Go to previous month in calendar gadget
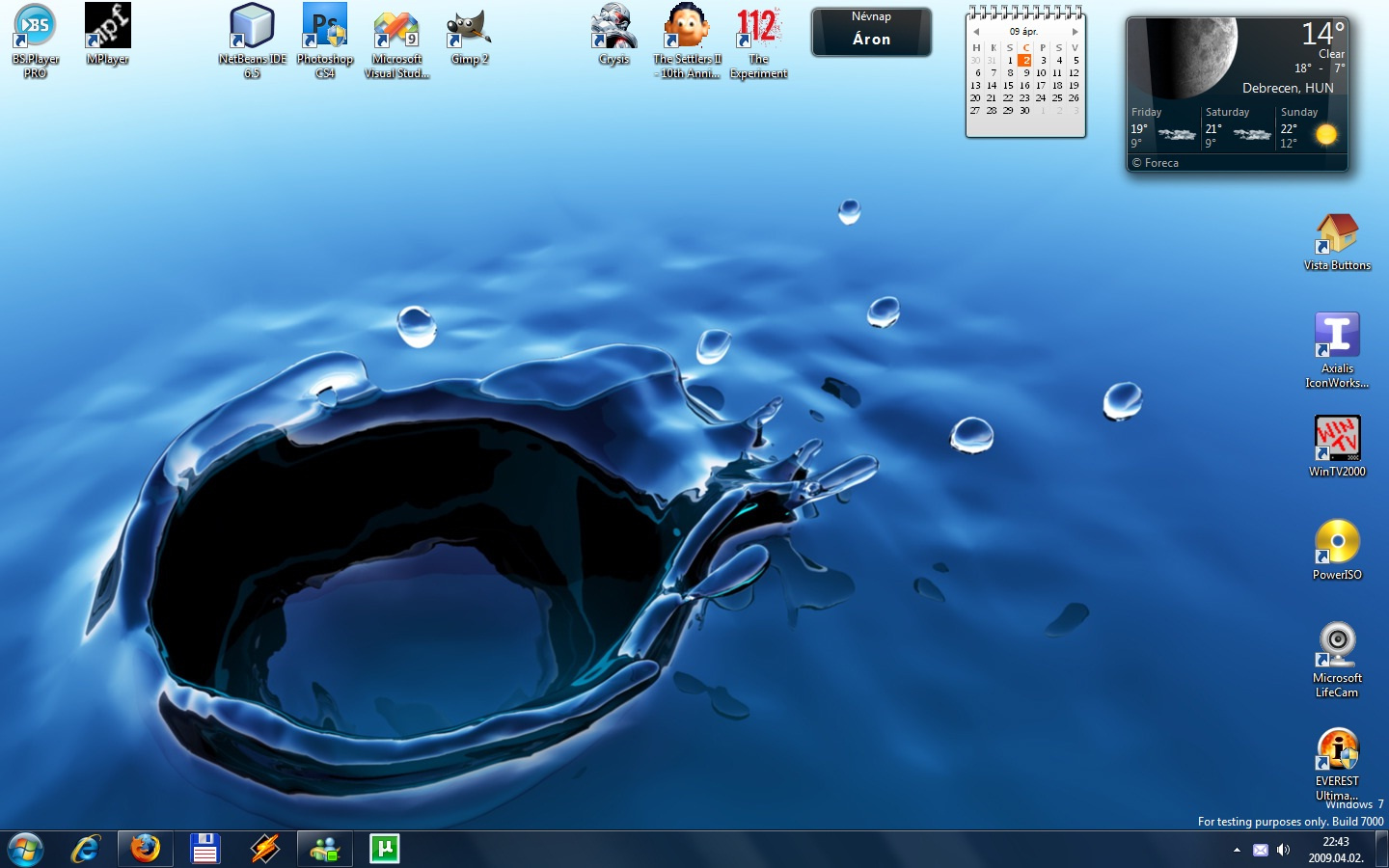Image resolution: width=1389 pixels, height=868 pixels. (x=976, y=32)
